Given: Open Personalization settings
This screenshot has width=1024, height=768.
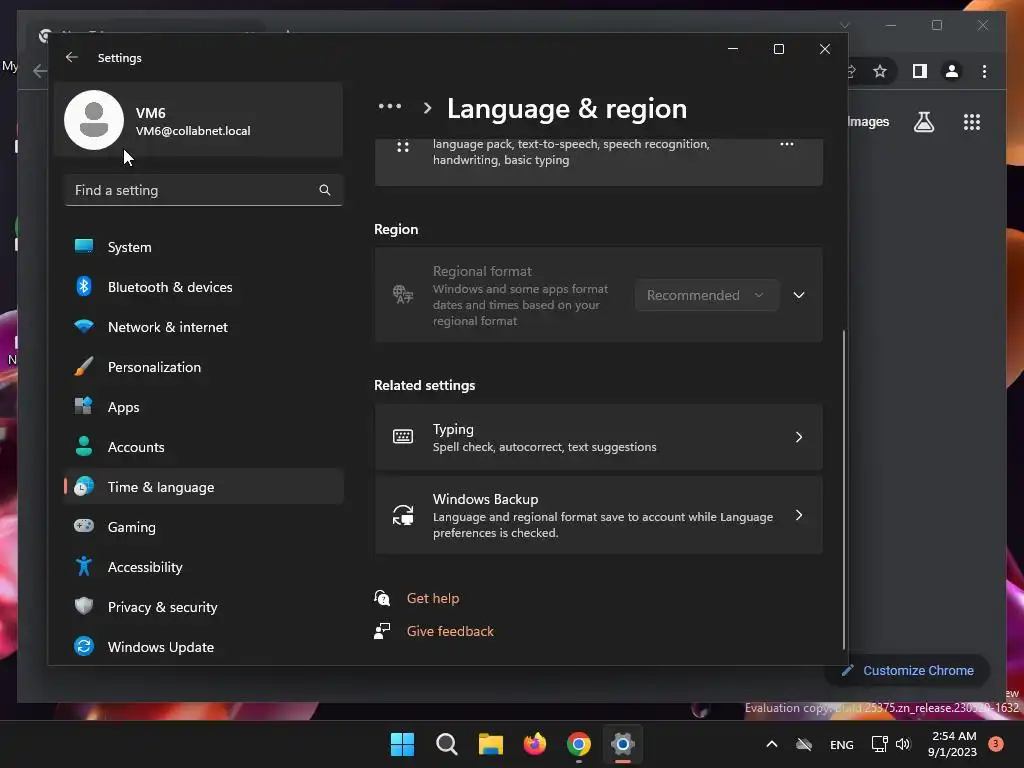Looking at the screenshot, I should [x=203, y=367].
